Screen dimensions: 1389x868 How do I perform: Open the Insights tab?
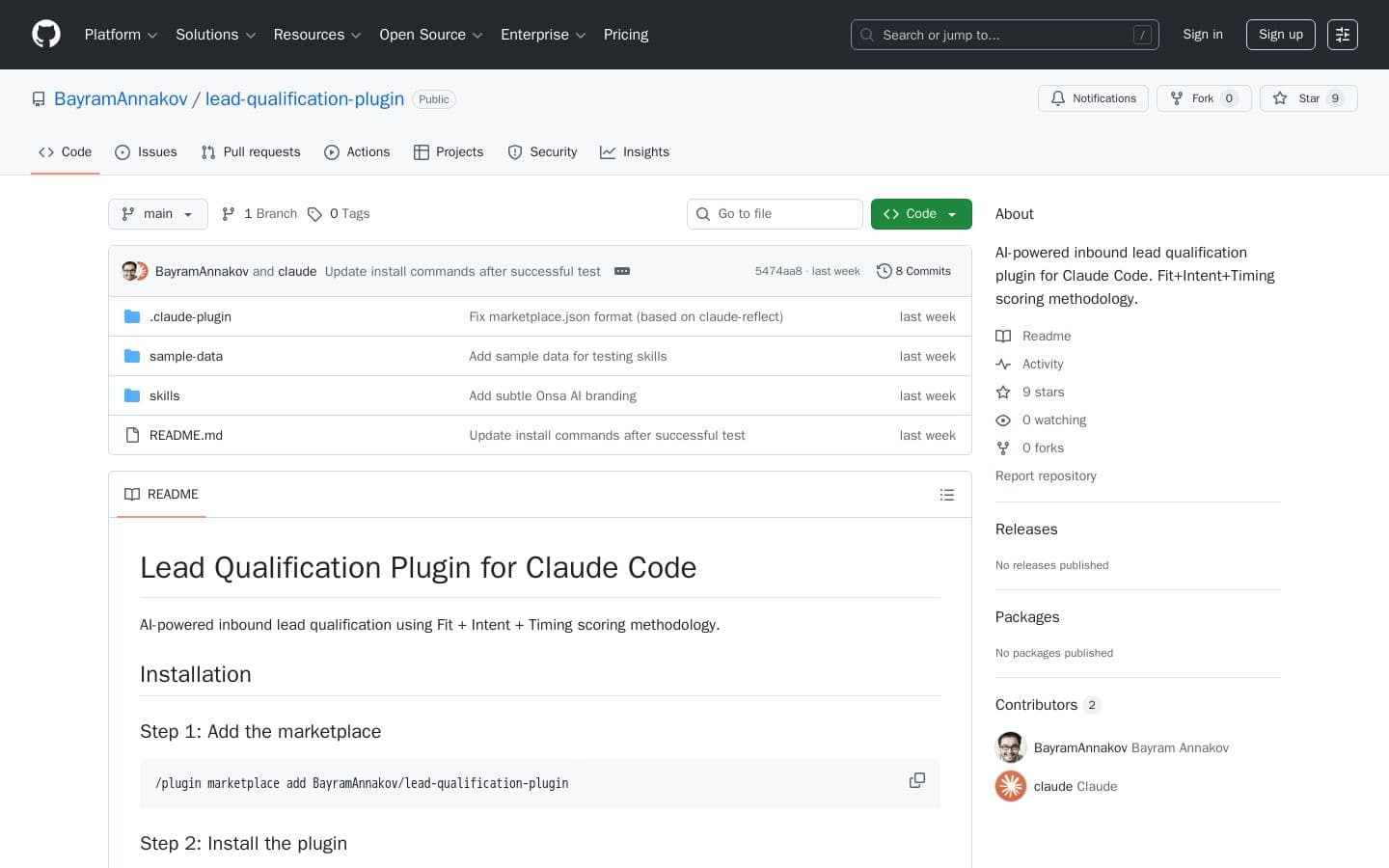634,151
